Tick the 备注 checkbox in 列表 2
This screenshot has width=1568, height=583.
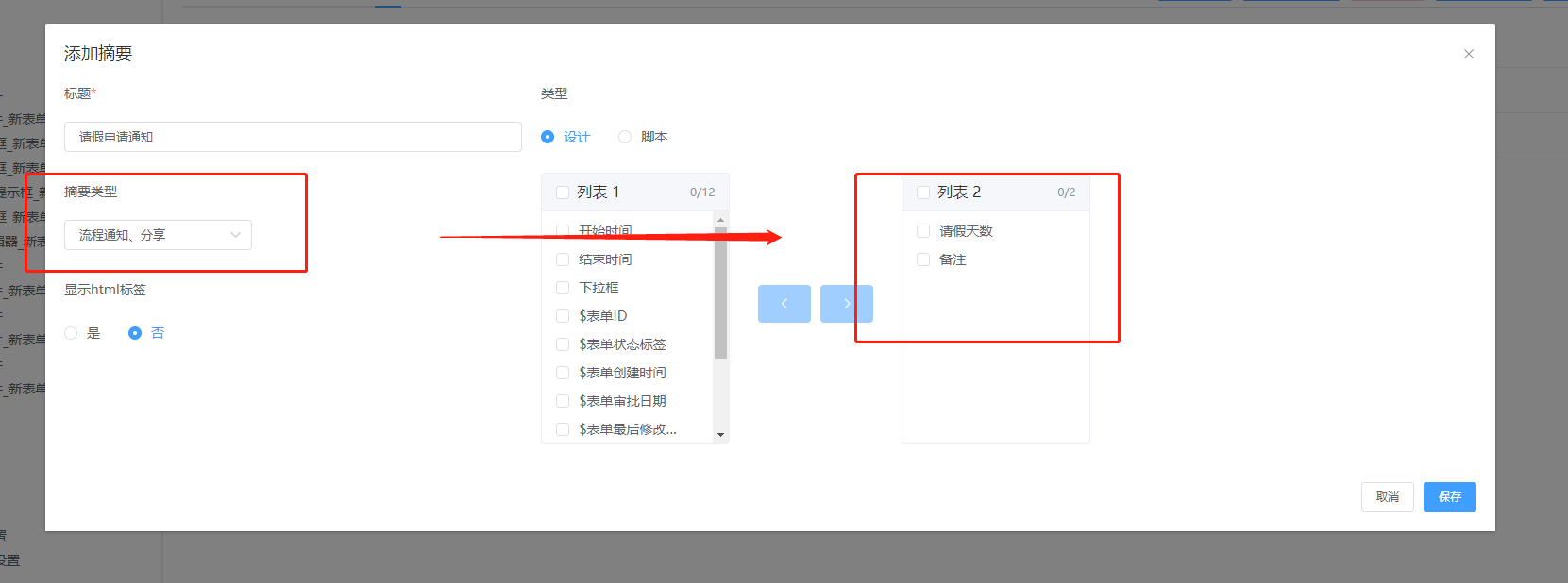coord(923,259)
